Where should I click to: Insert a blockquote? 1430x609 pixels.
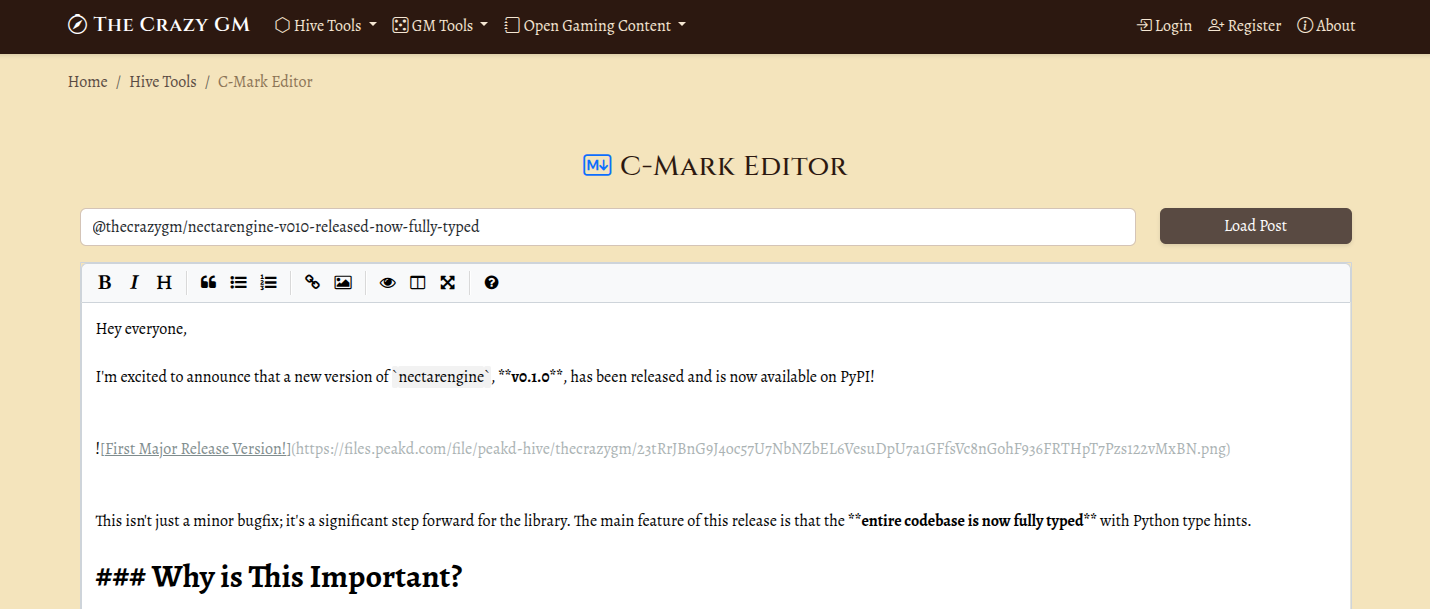(x=208, y=283)
